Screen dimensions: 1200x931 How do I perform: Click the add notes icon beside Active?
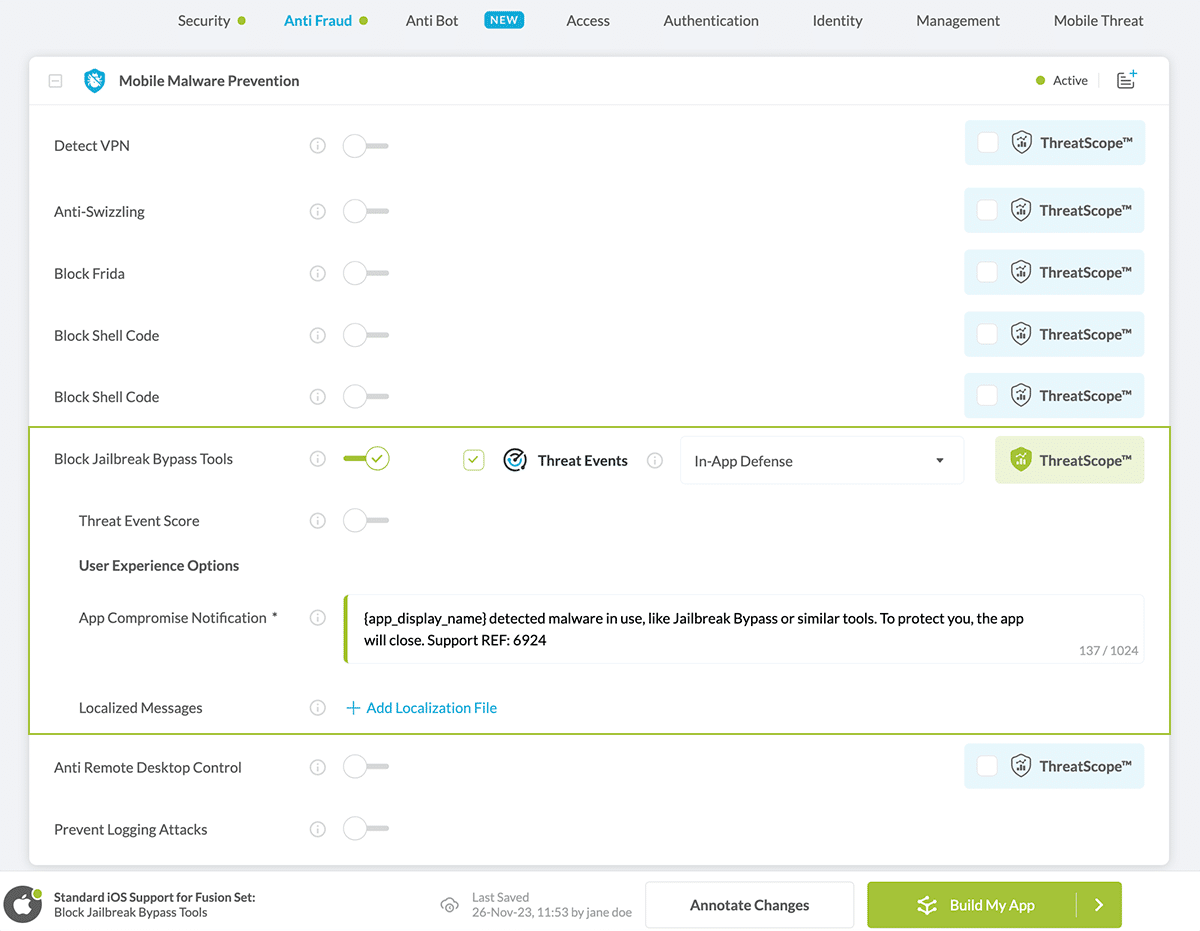(x=1126, y=80)
